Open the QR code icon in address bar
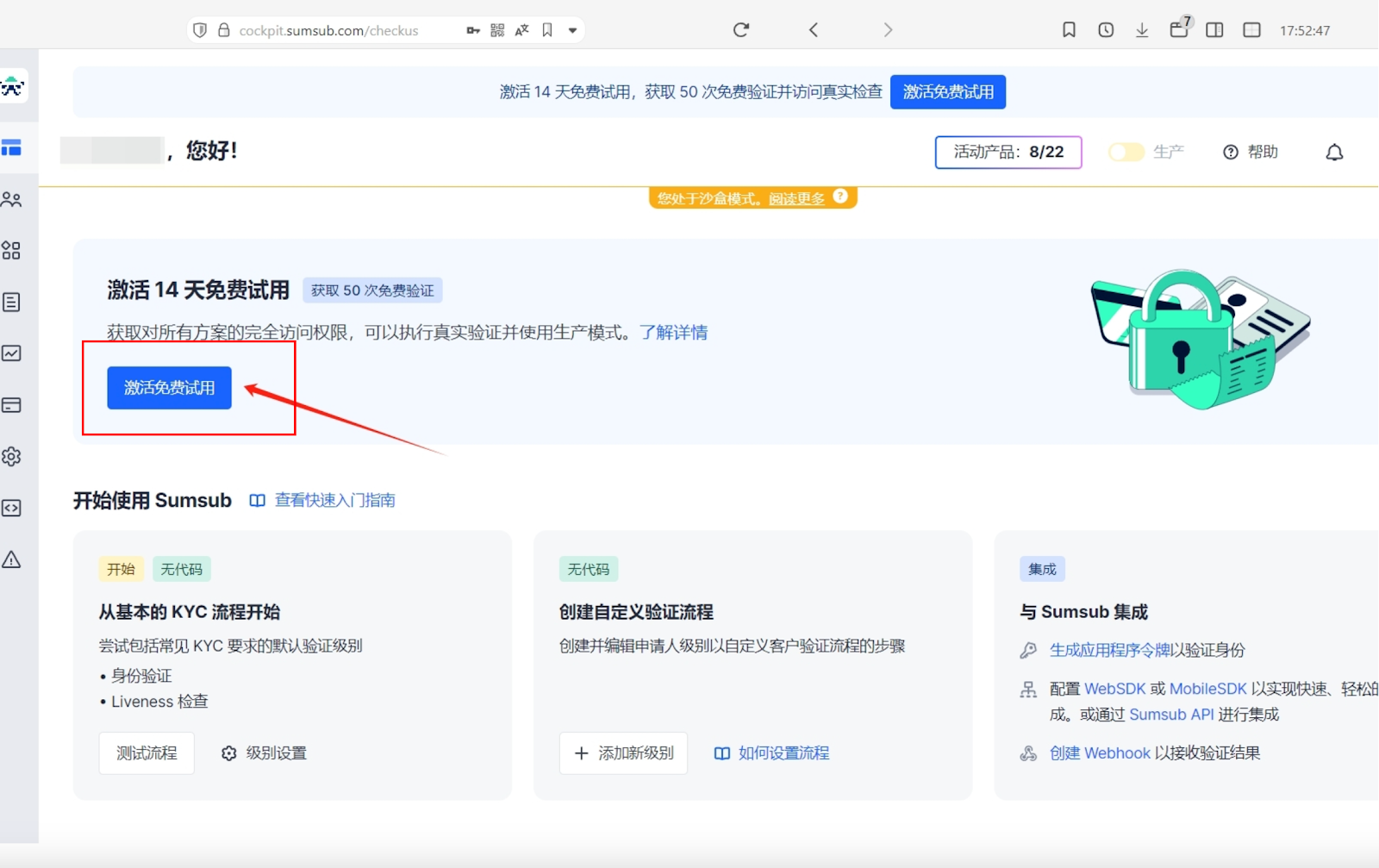Viewport: 1379px width, 868px height. (x=497, y=30)
